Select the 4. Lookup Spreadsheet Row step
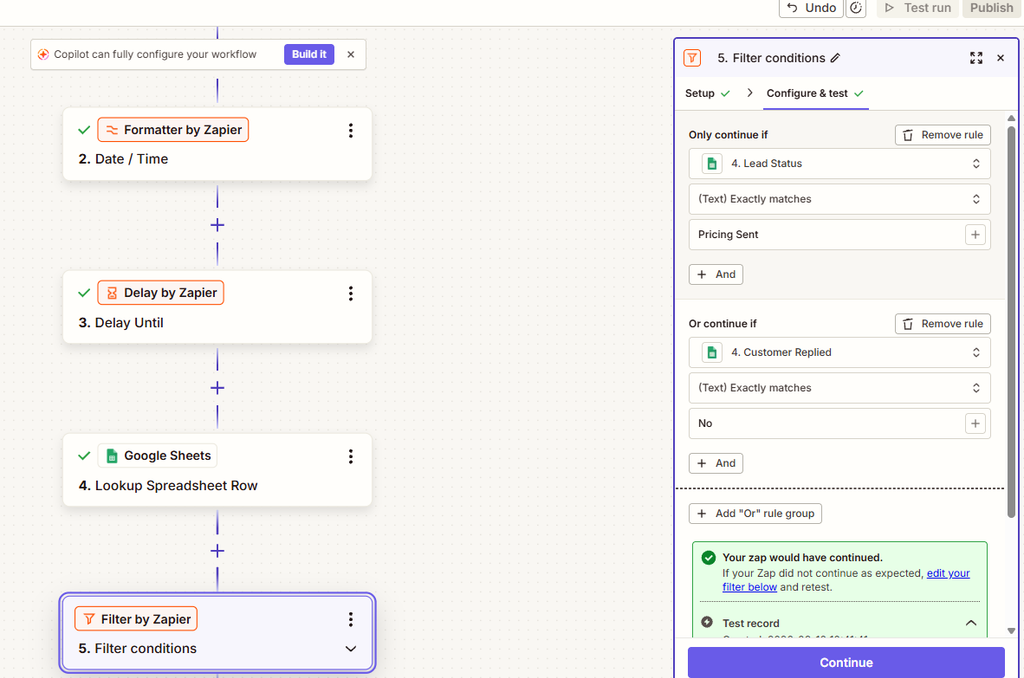1024x678 pixels. [217, 470]
